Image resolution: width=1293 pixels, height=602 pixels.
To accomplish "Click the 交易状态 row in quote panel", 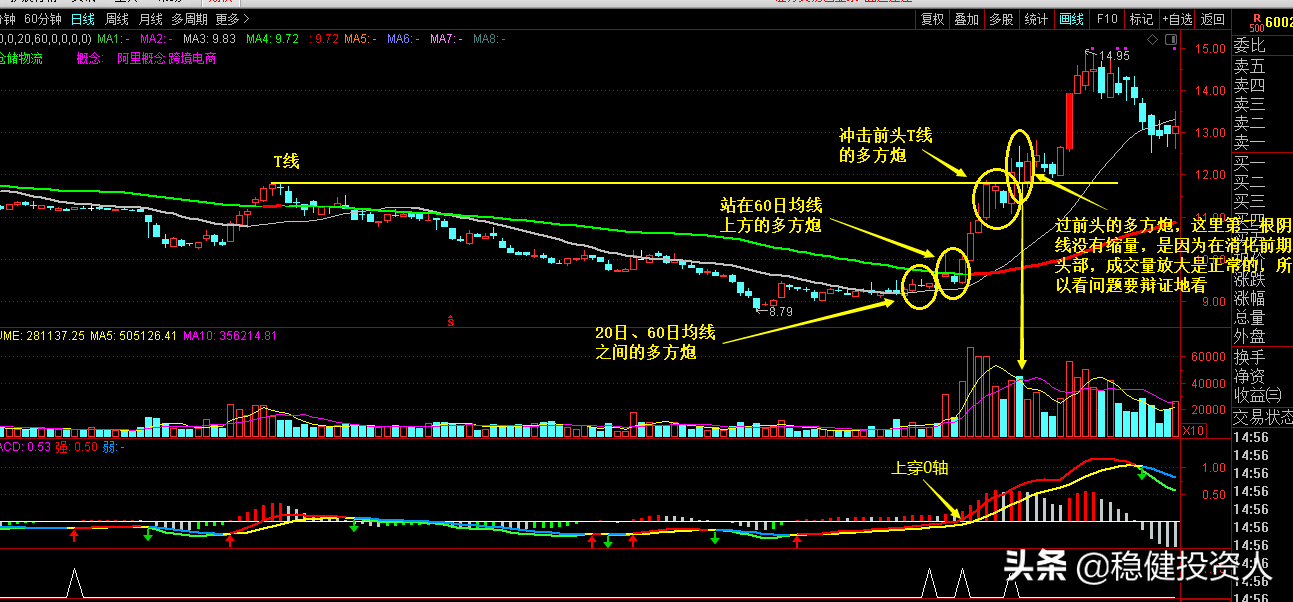I will pos(1262,417).
